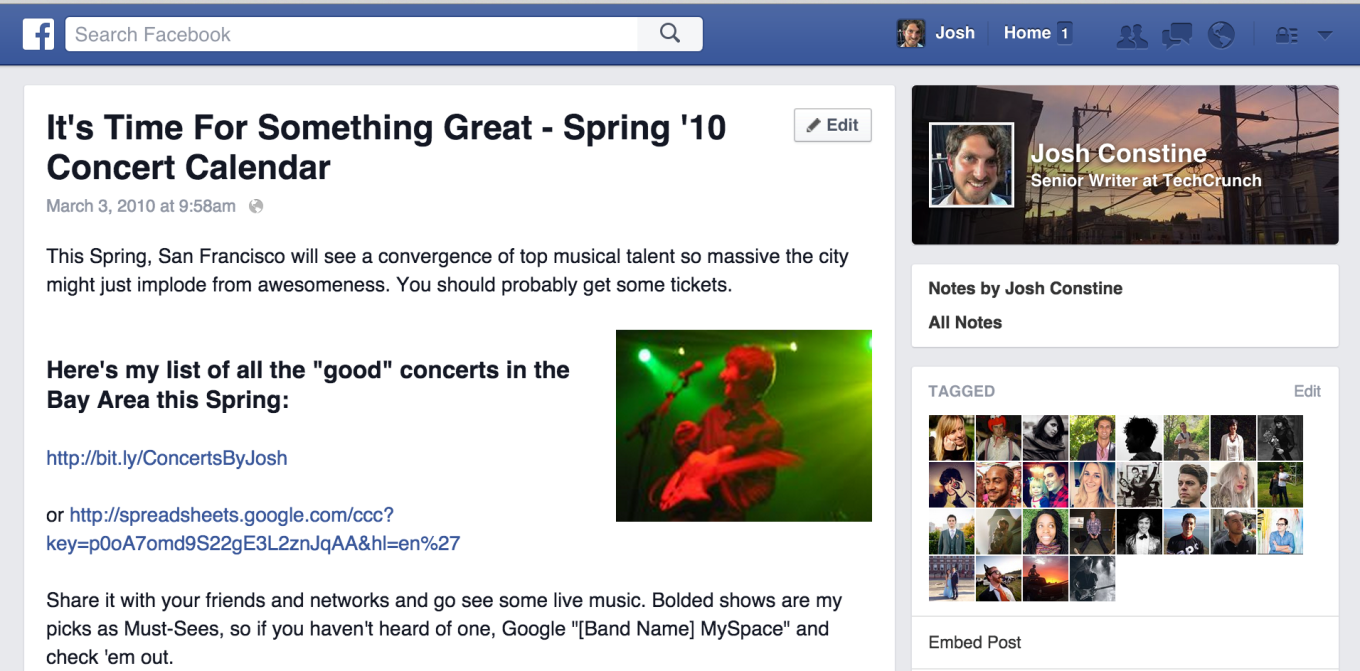The image size is (1360, 671).
Task: Click the public audience globe icon
Action: pyautogui.click(x=256, y=207)
